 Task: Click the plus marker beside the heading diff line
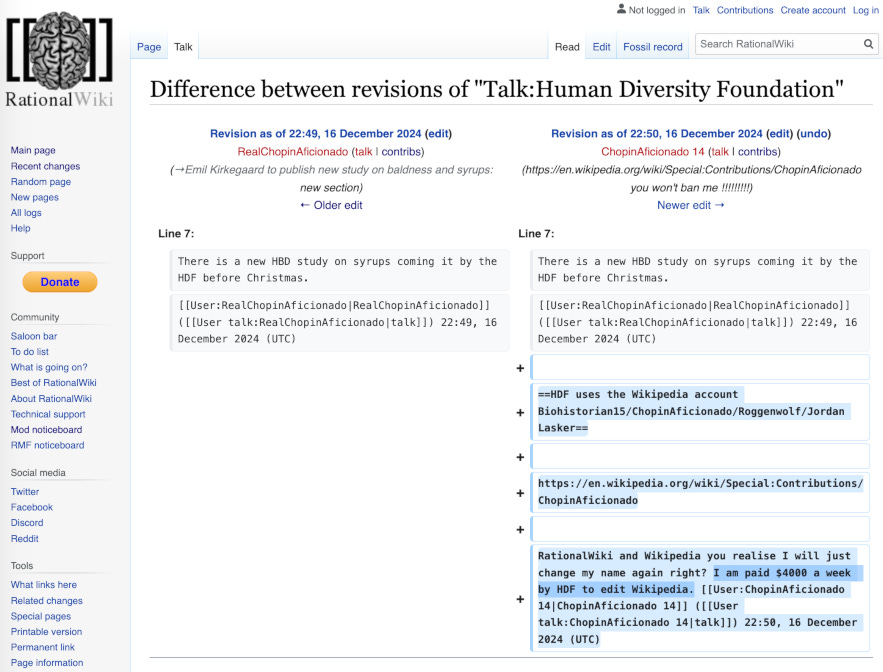[x=520, y=413]
